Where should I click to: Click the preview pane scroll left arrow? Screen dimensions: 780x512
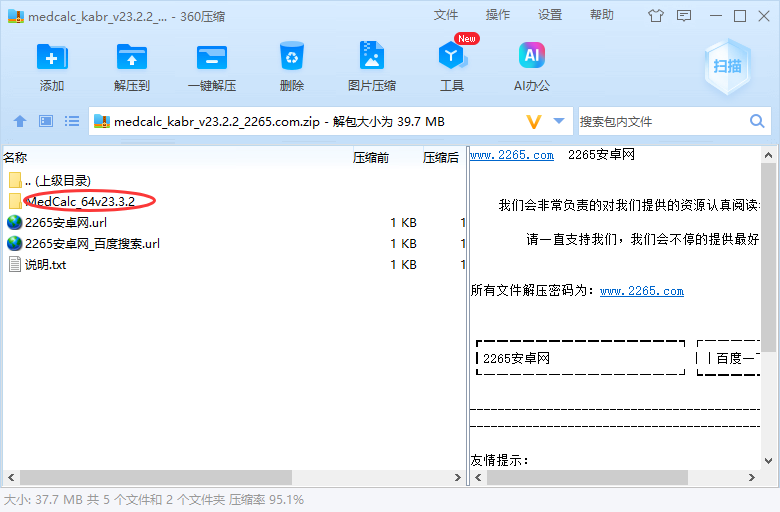click(x=478, y=477)
